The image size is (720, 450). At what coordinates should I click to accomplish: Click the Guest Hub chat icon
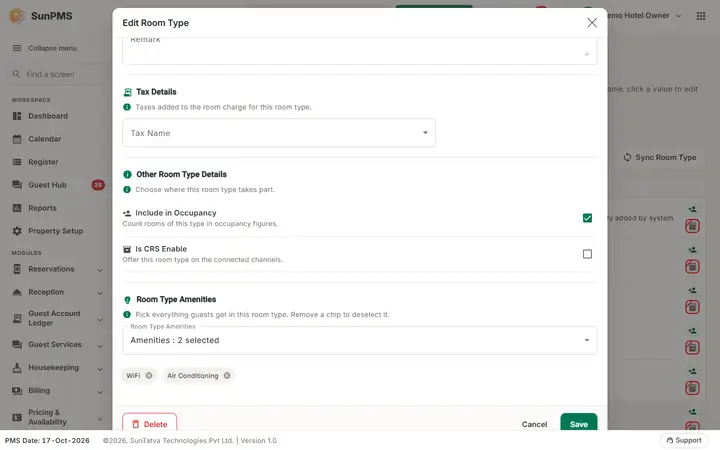tap(17, 185)
